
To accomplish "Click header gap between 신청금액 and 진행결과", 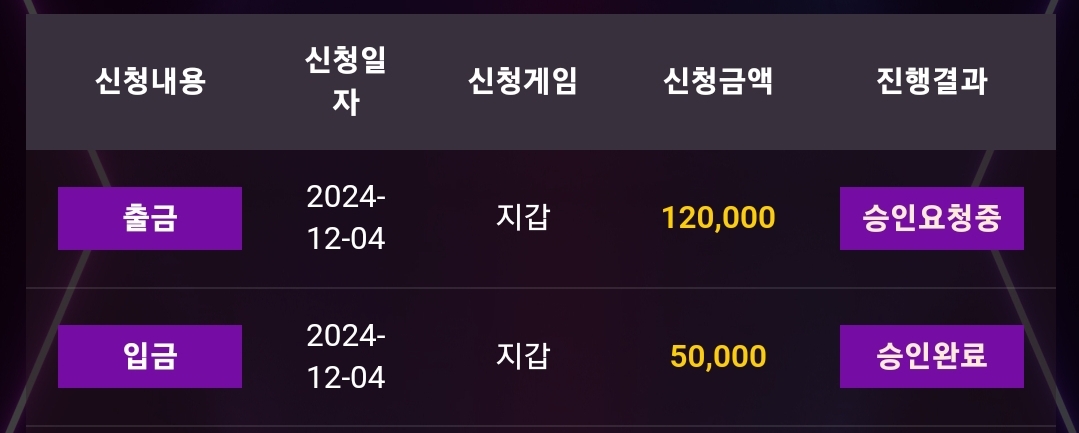I will [x=823, y=81].
